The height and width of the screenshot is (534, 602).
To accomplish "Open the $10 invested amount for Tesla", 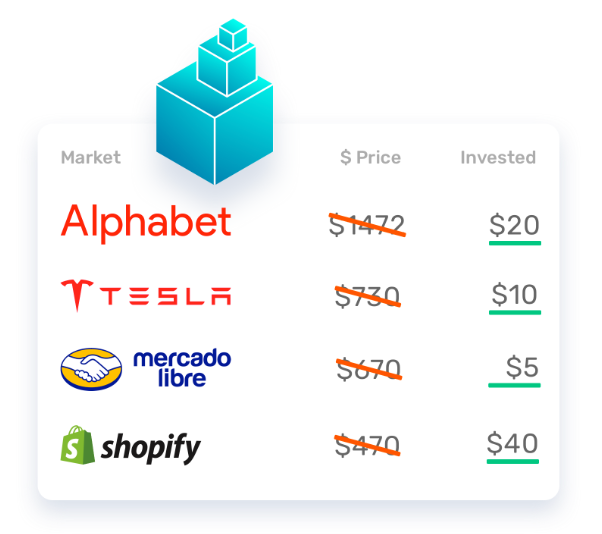I will (x=514, y=296).
